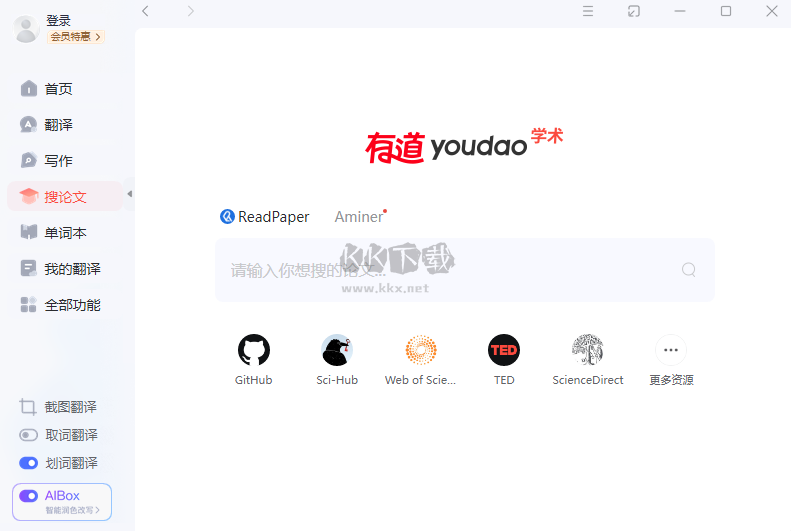Navigate back with the left arrow
This screenshot has height=531, width=791.
pos(145,11)
